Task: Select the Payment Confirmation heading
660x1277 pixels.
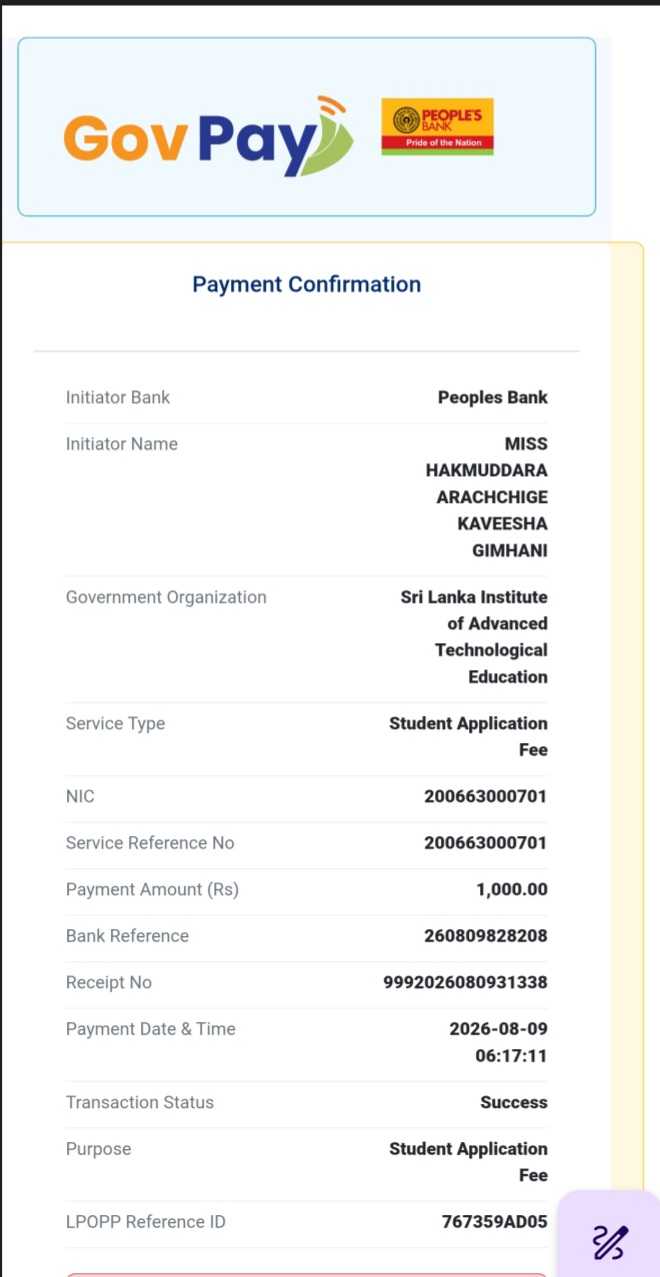Action: pos(306,284)
